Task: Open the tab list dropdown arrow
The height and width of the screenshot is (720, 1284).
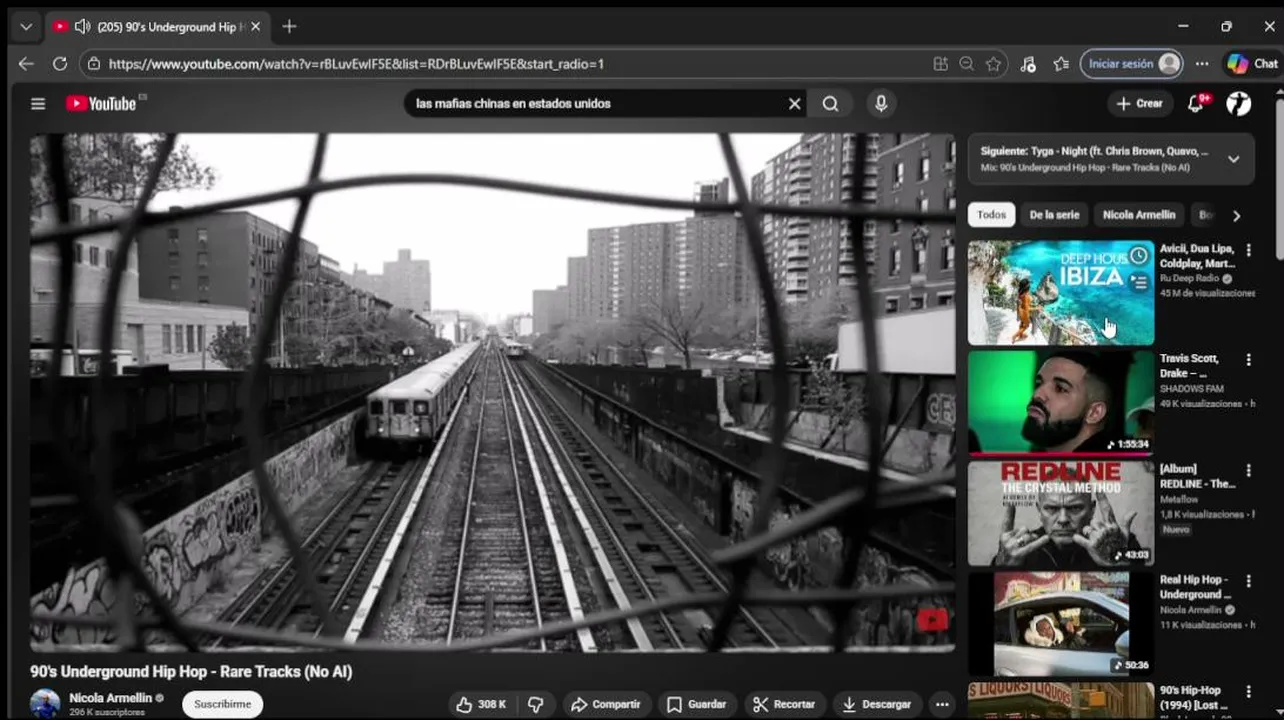Action: (x=26, y=26)
